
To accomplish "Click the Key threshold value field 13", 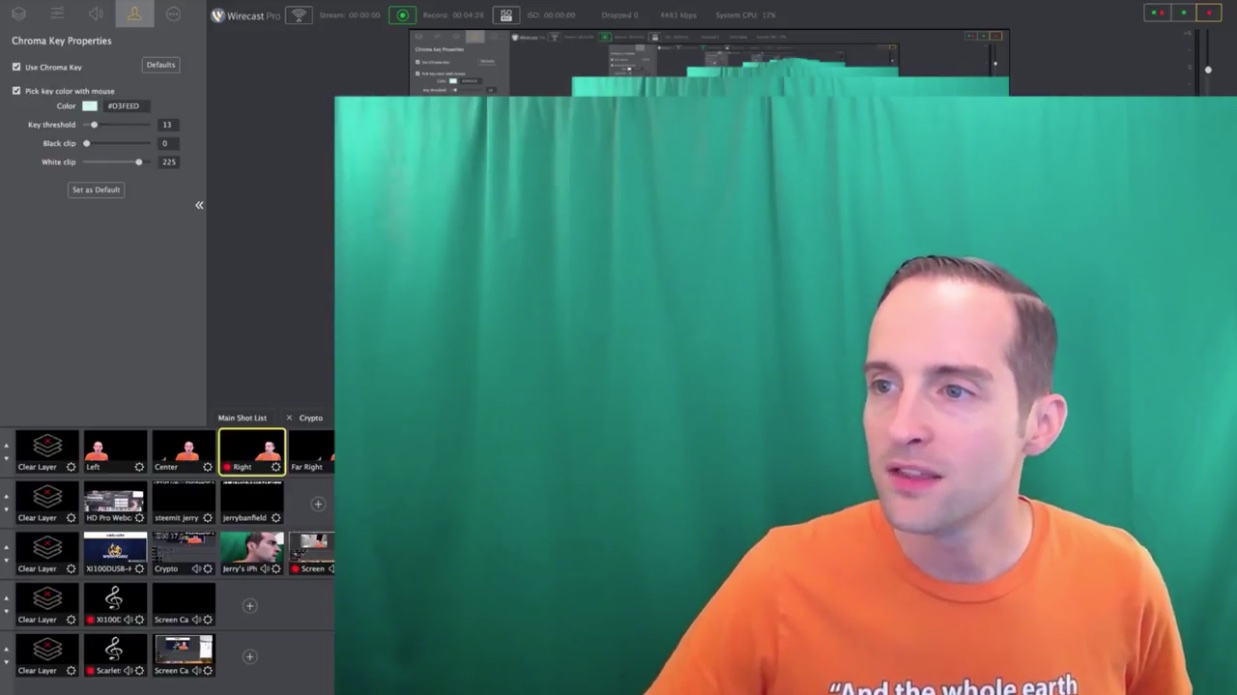I will pos(167,125).
